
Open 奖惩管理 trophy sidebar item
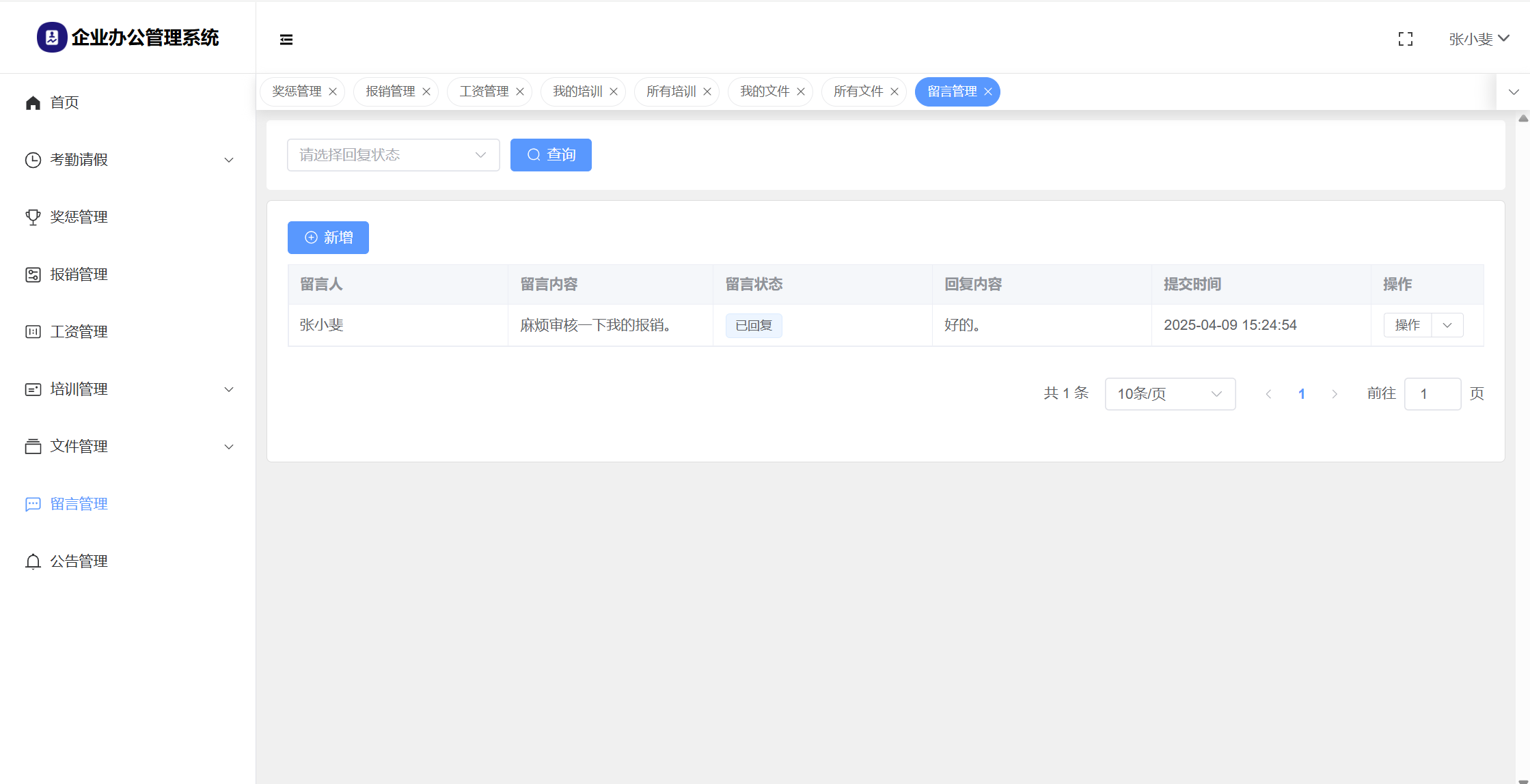(79, 217)
